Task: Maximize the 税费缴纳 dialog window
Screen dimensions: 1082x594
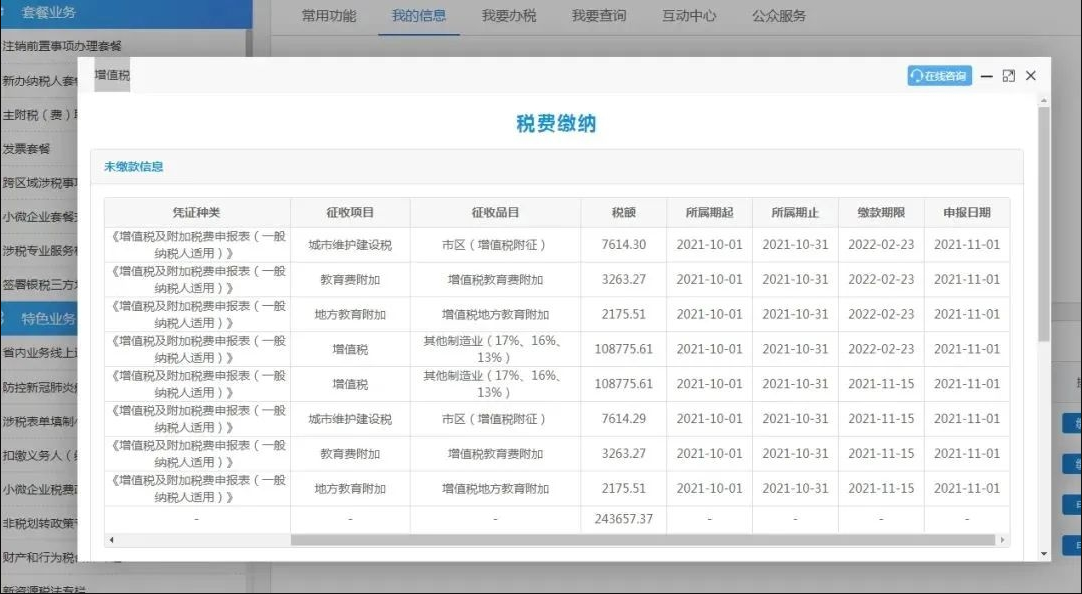Action: pos(1008,76)
